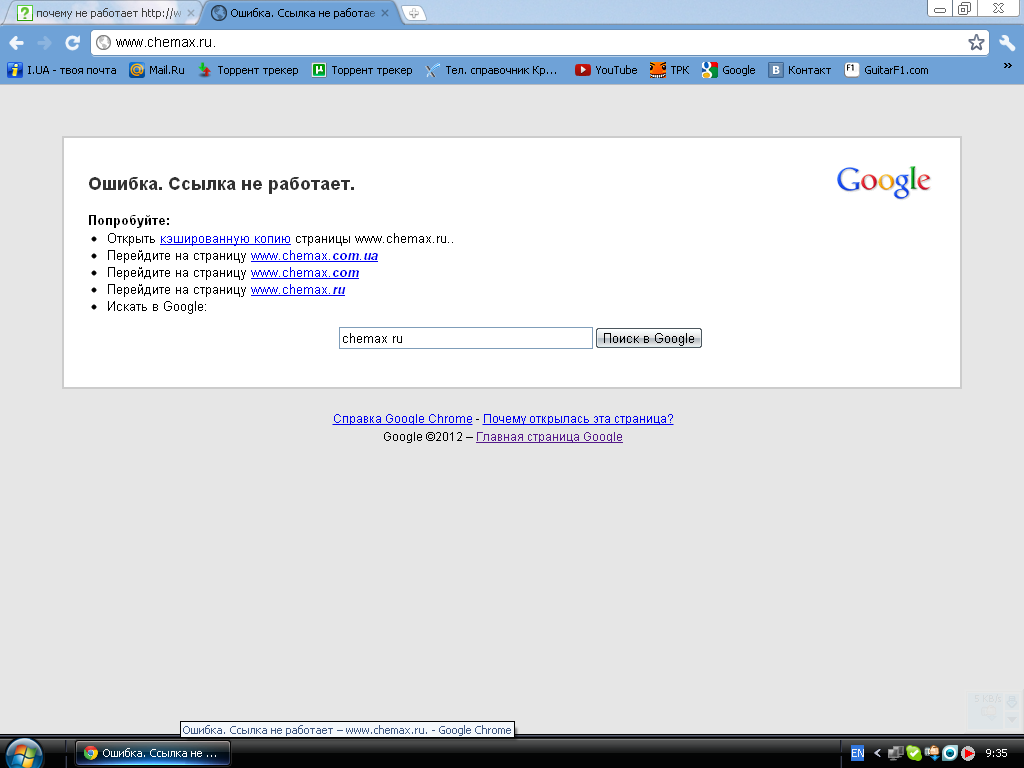Open the Главная страница Google link
Image resolution: width=1024 pixels, height=768 pixels.
click(549, 437)
